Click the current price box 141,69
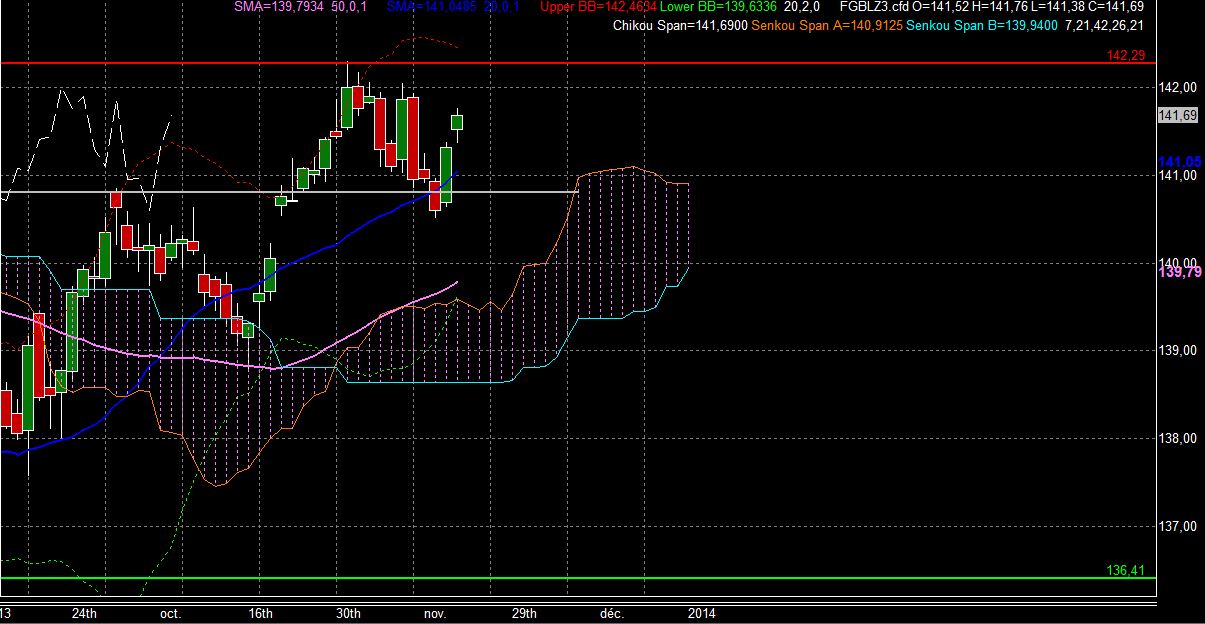This screenshot has height=624, width=1205. [1177, 116]
